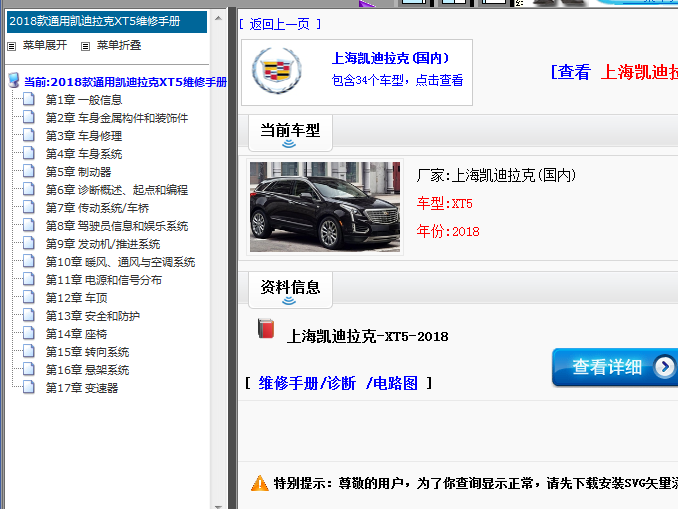This screenshot has width=678, height=509.
Task: Click root node 当前:2018款通用凯迪拉克XT5维修手册
Action: pos(125,82)
